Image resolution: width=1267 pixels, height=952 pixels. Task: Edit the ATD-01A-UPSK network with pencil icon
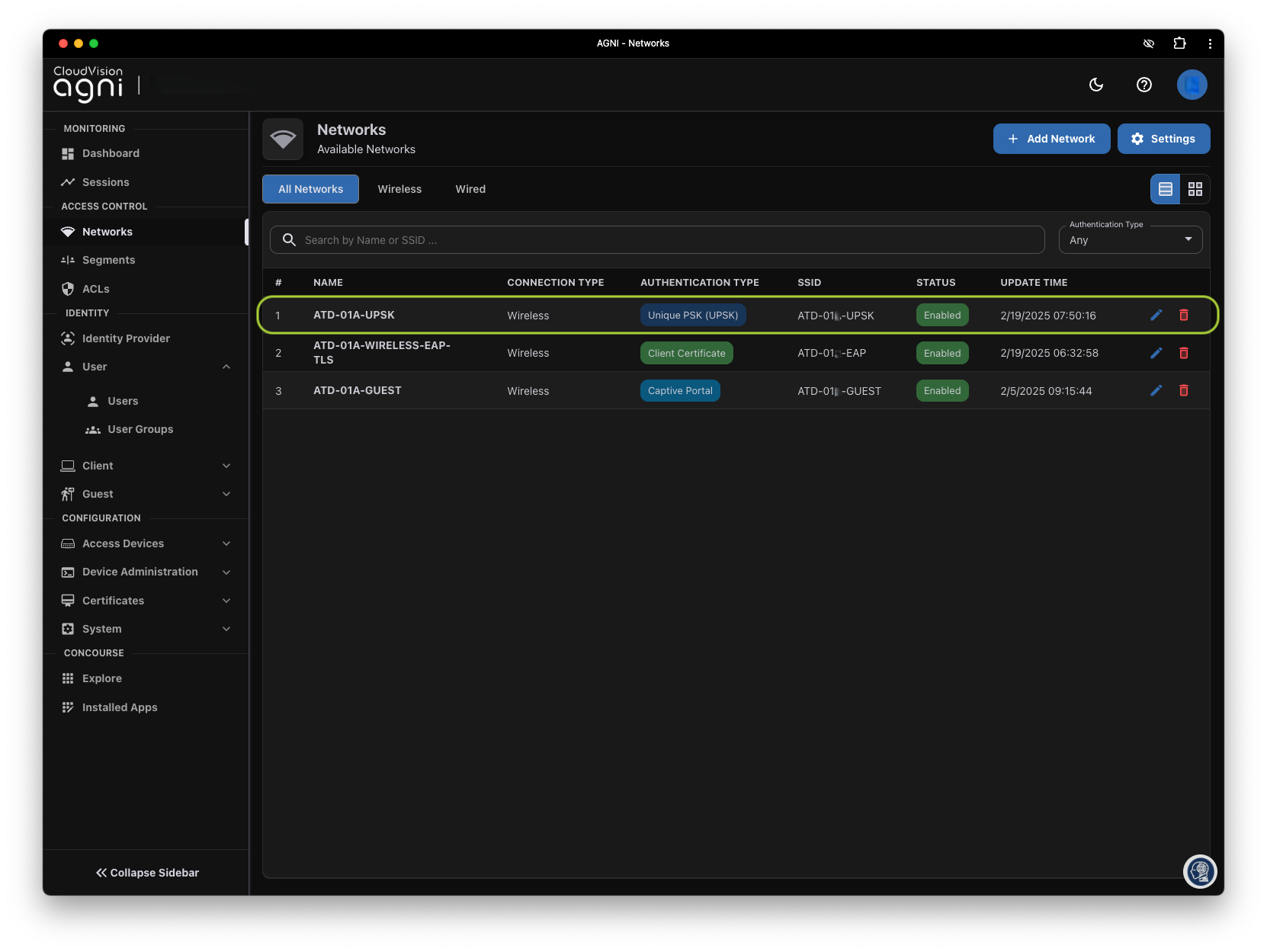click(x=1156, y=315)
